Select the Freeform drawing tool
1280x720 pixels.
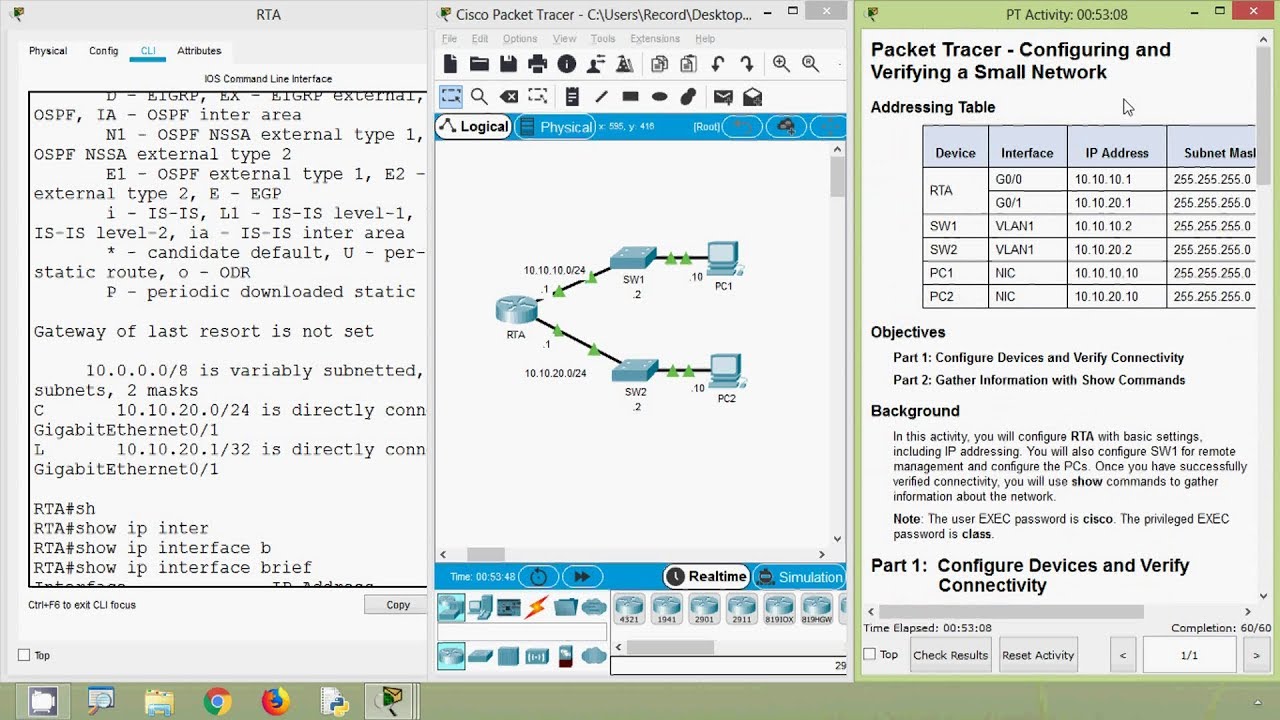pyautogui.click(x=688, y=97)
